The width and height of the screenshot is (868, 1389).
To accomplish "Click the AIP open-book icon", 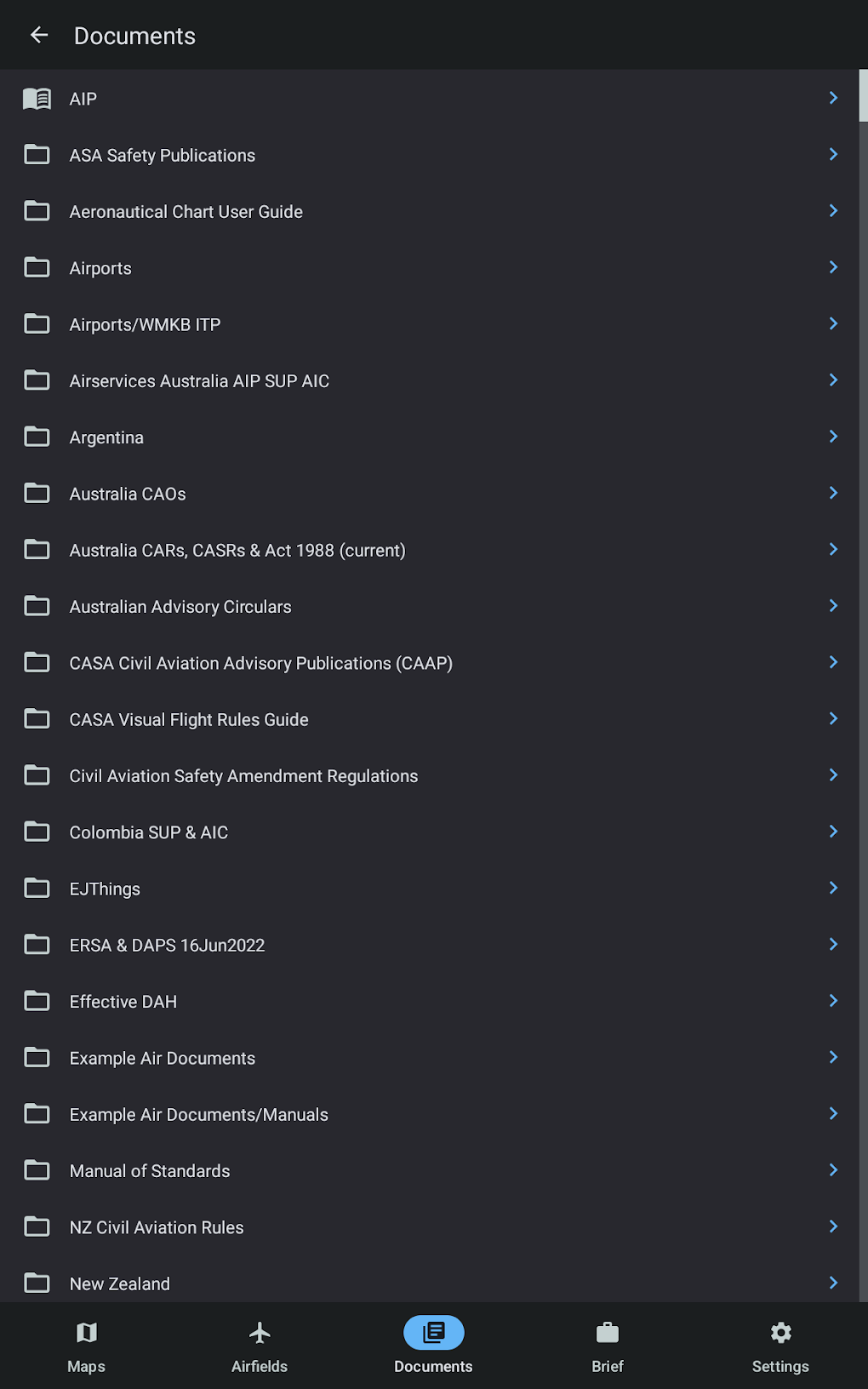I will pyautogui.click(x=37, y=99).
